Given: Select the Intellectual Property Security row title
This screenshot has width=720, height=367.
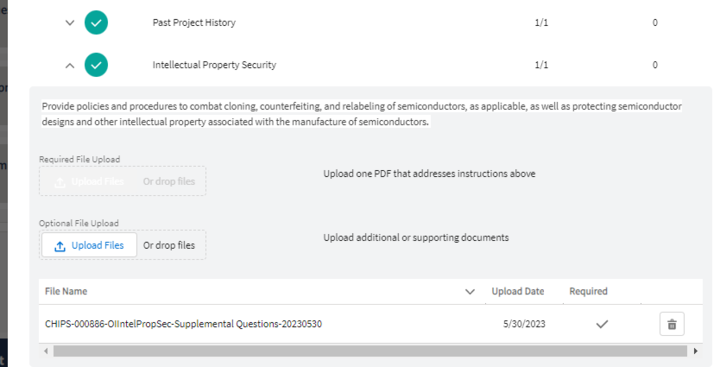Looking at the screenshot, I should coord(214,65).
